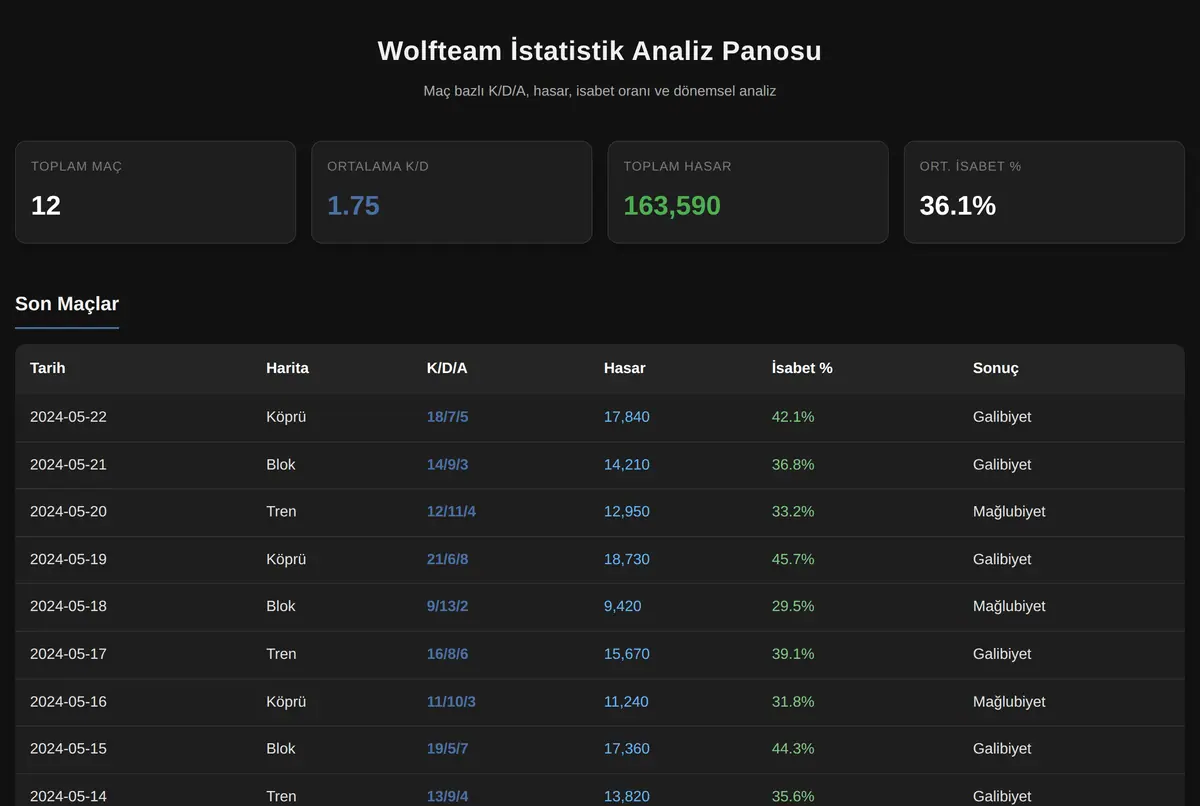Click the accuracy value 42.1%
The width and height of the screenshot is (1200, 806).
point(793,417)
